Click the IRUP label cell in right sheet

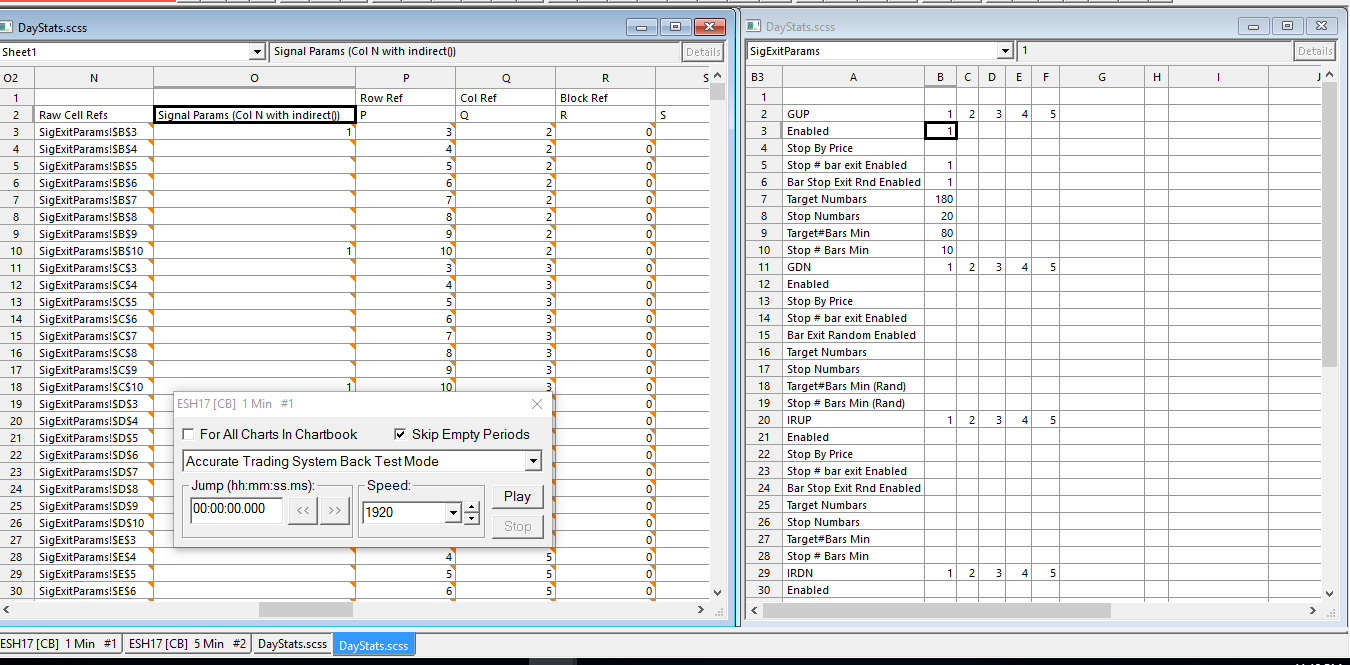(x=854, y=420)
